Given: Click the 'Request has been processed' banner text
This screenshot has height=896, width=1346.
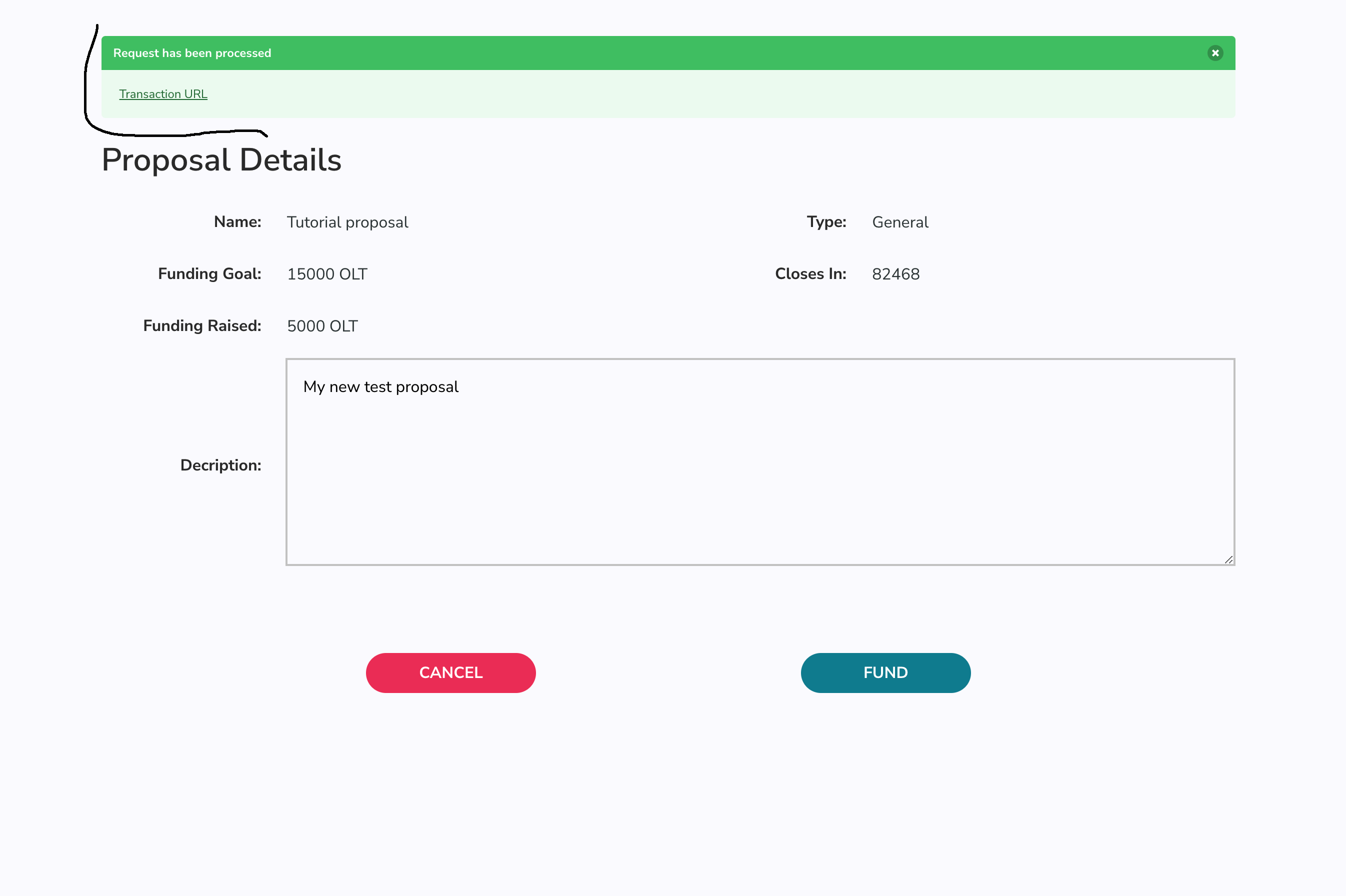Looking at the screenshot, I should click(x=192, y=53).
